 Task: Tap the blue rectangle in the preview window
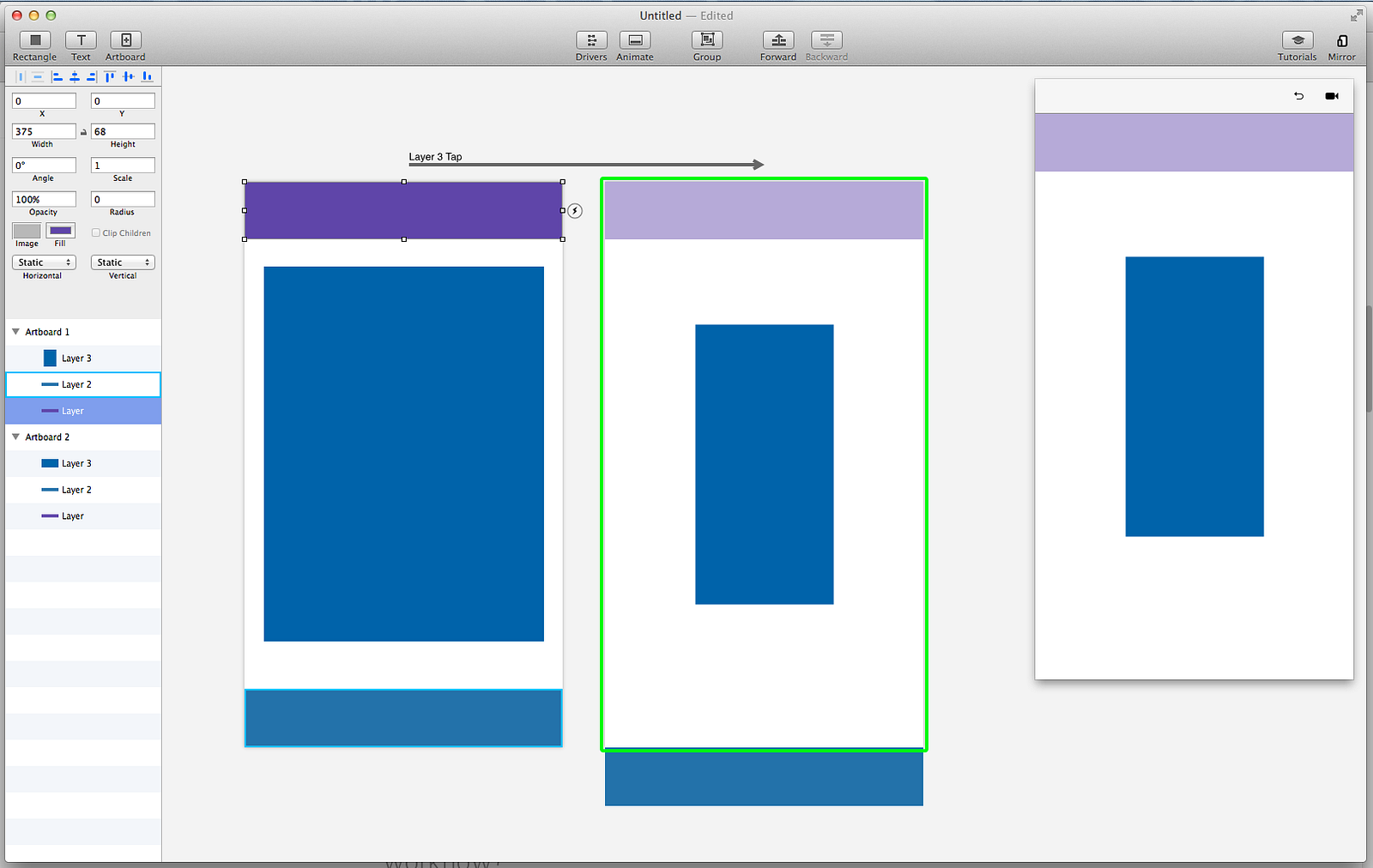pos(1195,396)
